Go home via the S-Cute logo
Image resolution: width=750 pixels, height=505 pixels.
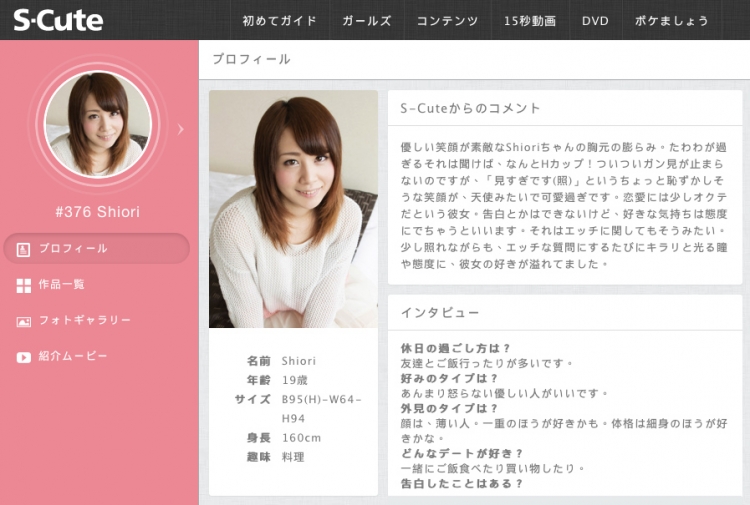pos(58,20)
